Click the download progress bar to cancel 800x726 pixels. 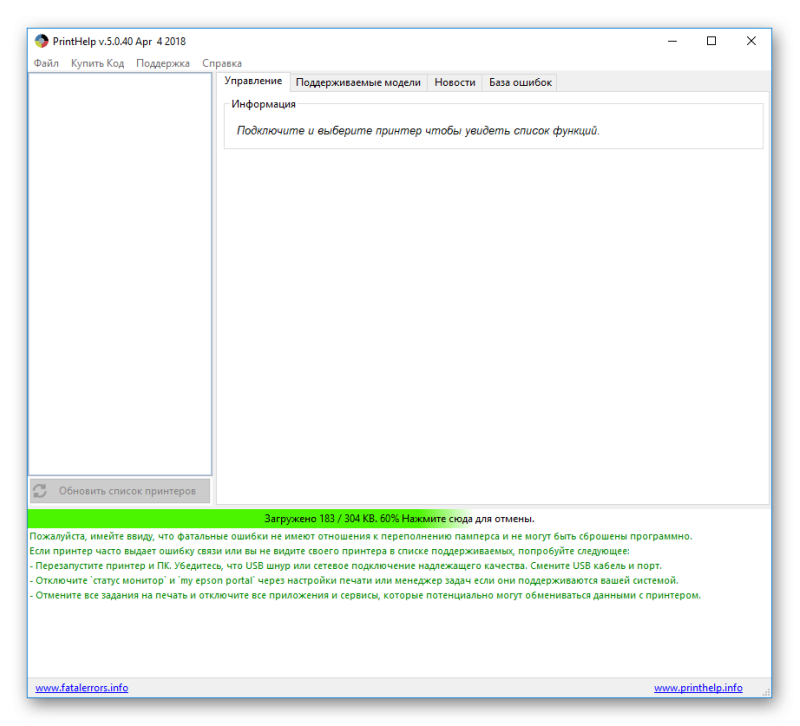(399, 518)
